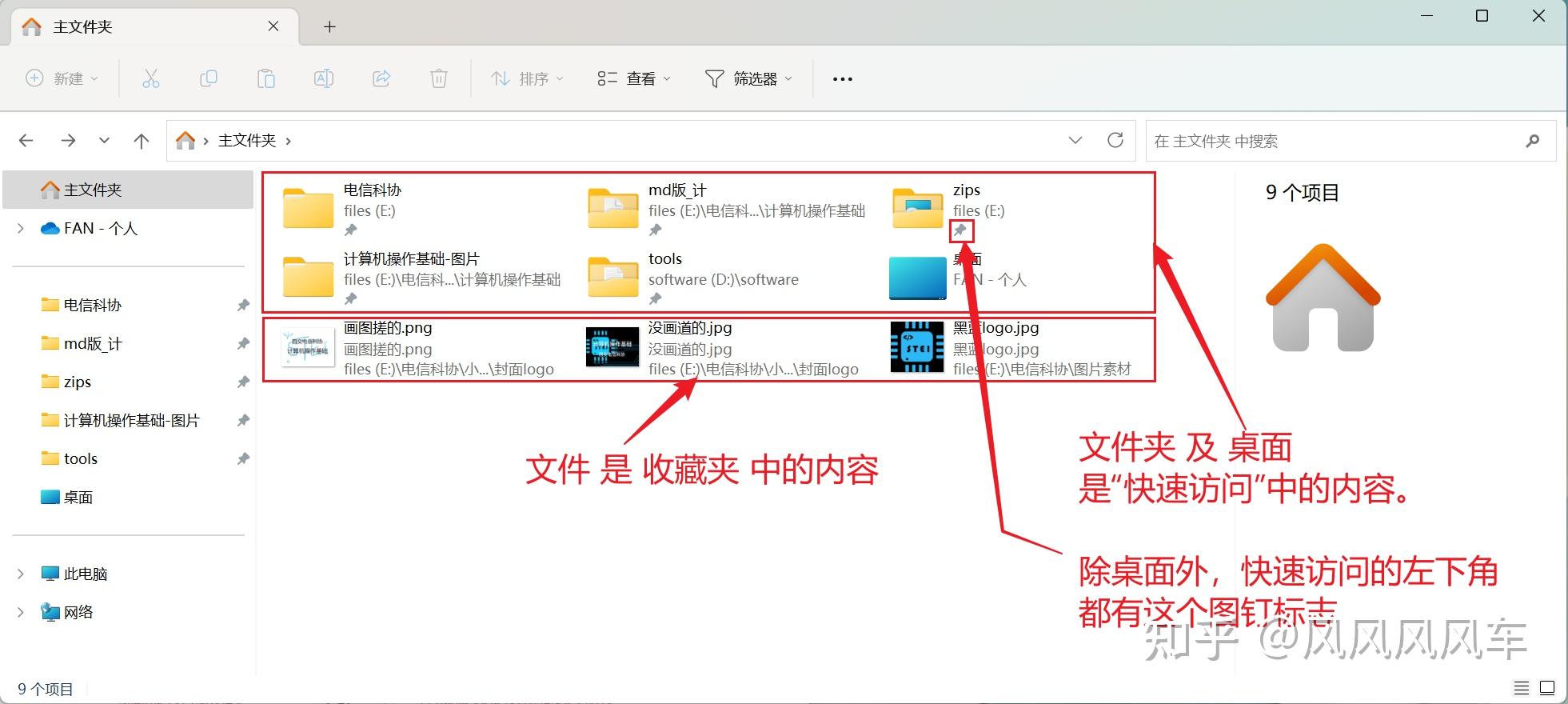Select 没画道的.jpg thumbnail
The image size is (1568, 704).
coord(612,348)
